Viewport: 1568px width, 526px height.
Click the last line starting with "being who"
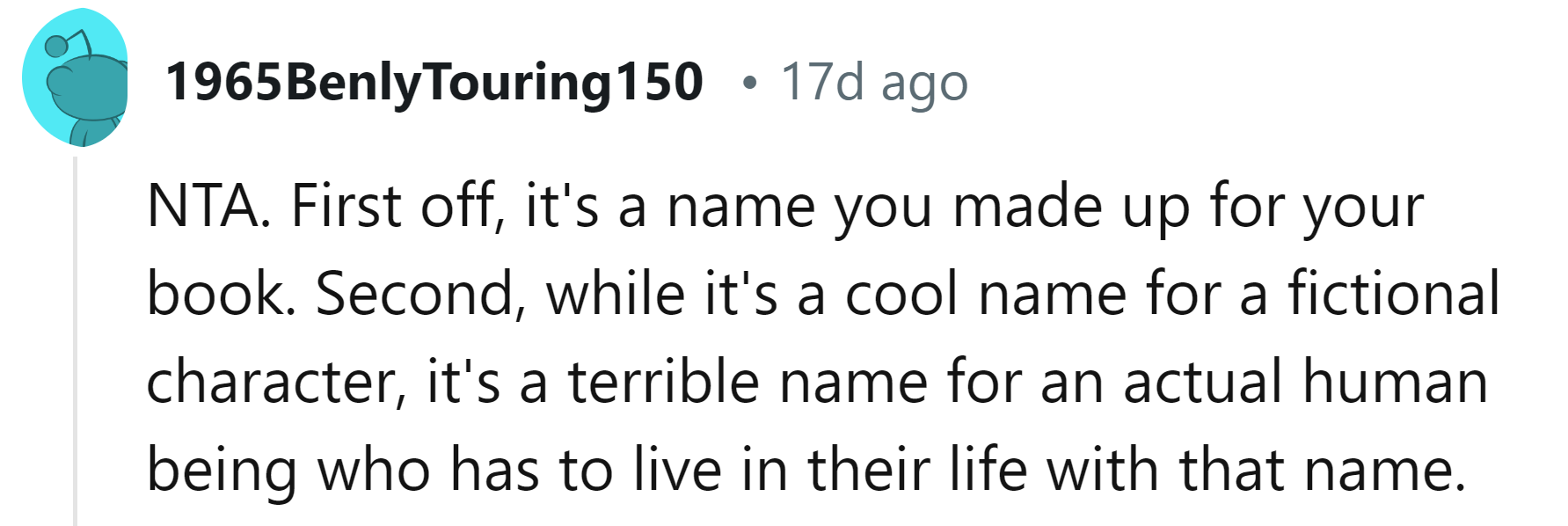click(806, 469)
